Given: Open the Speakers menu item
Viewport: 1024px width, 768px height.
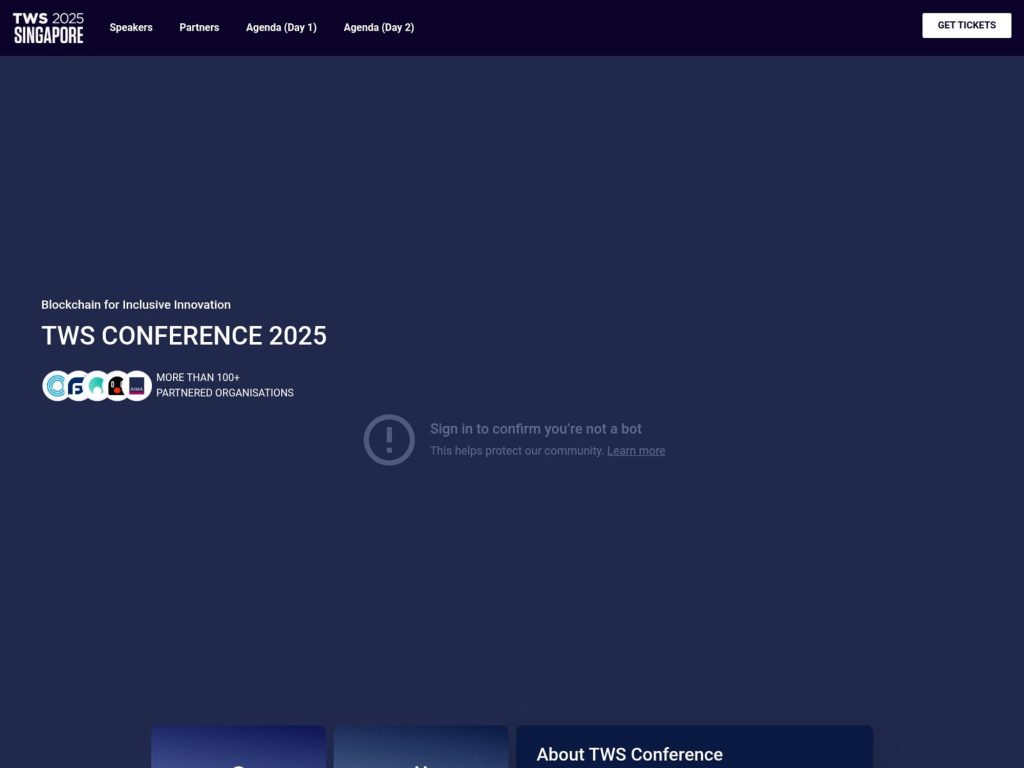Looking at the screenshot, I should coord(131,28).
